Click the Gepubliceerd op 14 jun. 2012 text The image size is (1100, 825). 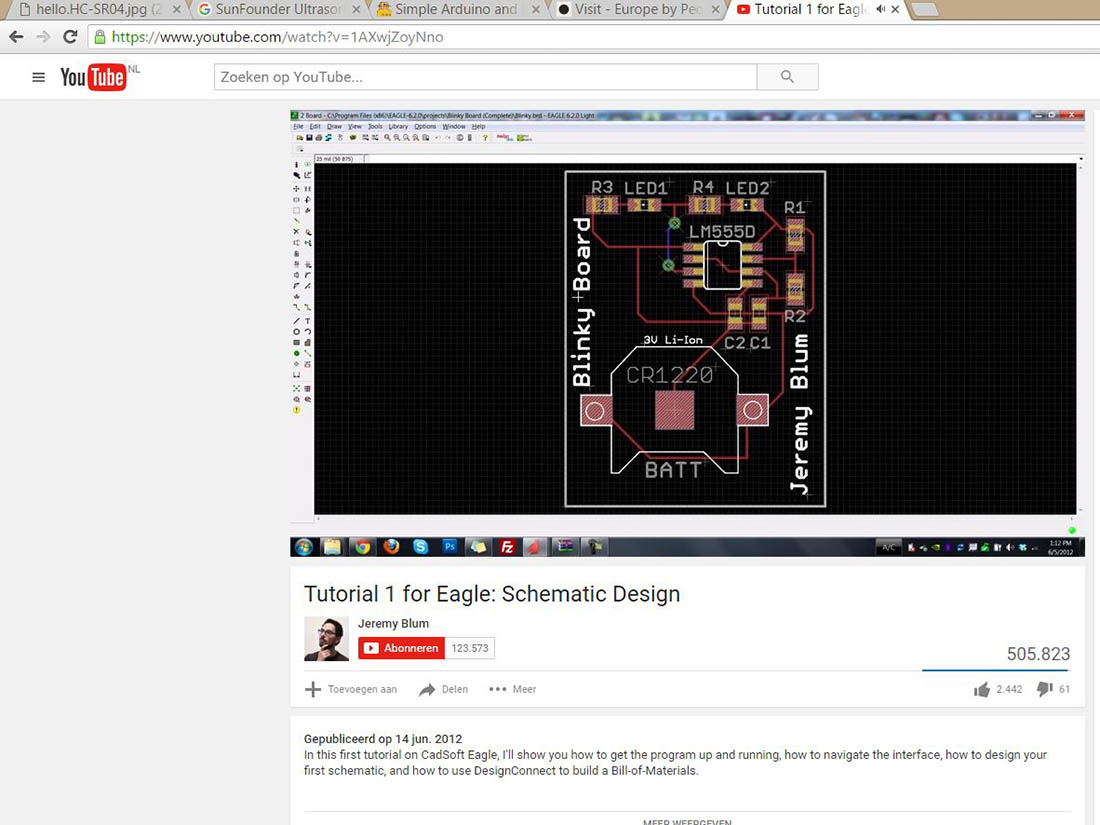(383, 739)
